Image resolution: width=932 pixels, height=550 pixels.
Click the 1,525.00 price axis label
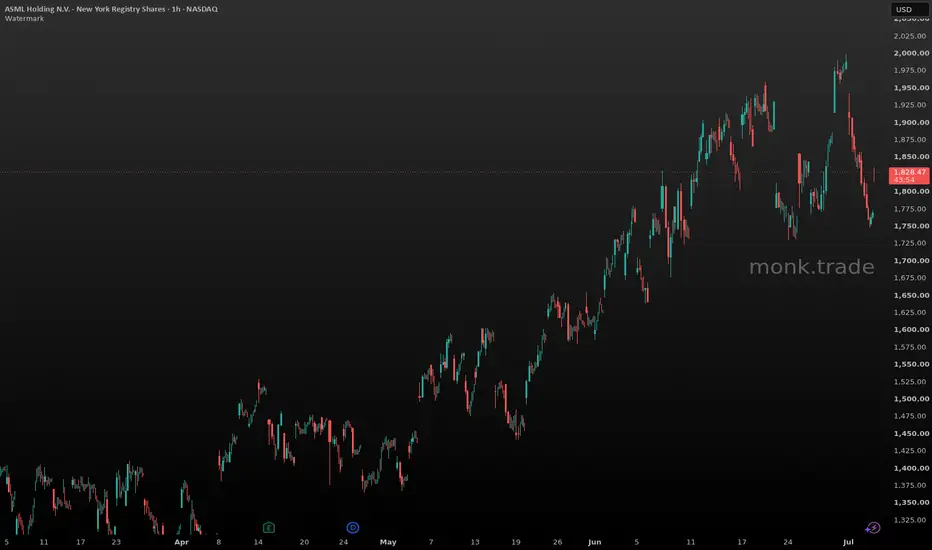coord(910,382)
